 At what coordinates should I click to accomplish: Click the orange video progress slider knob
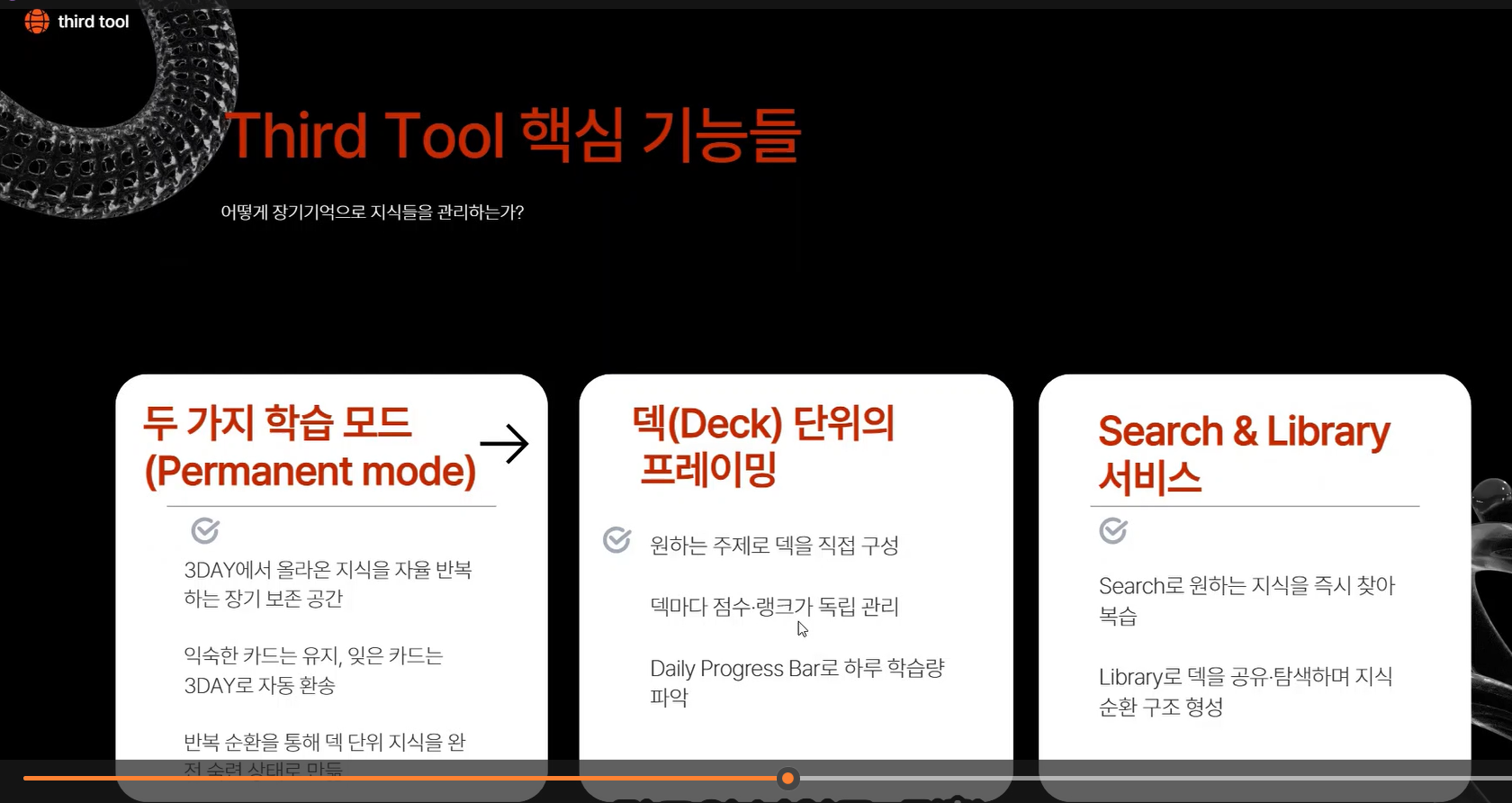pyautogui.click(x=787, y=778)
